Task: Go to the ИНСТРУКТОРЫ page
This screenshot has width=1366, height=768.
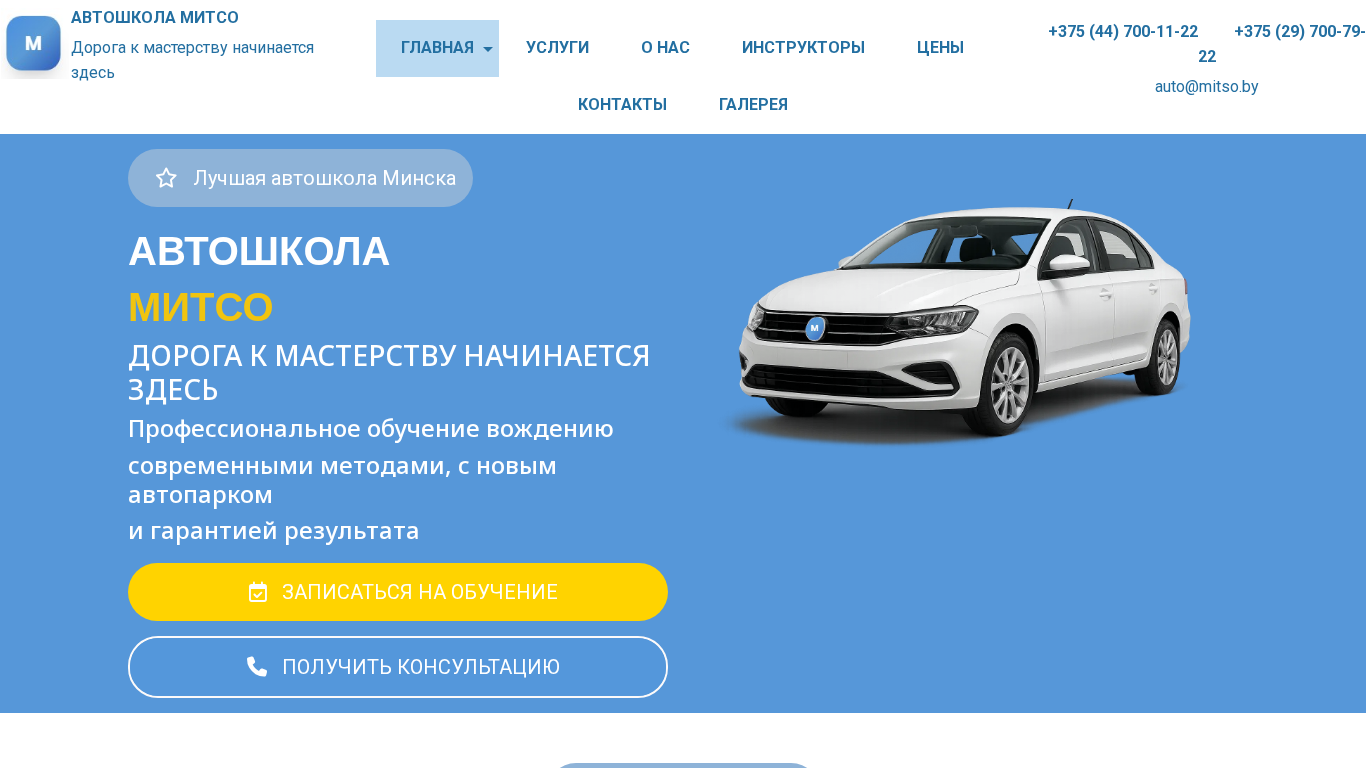Action: [803, 48]
